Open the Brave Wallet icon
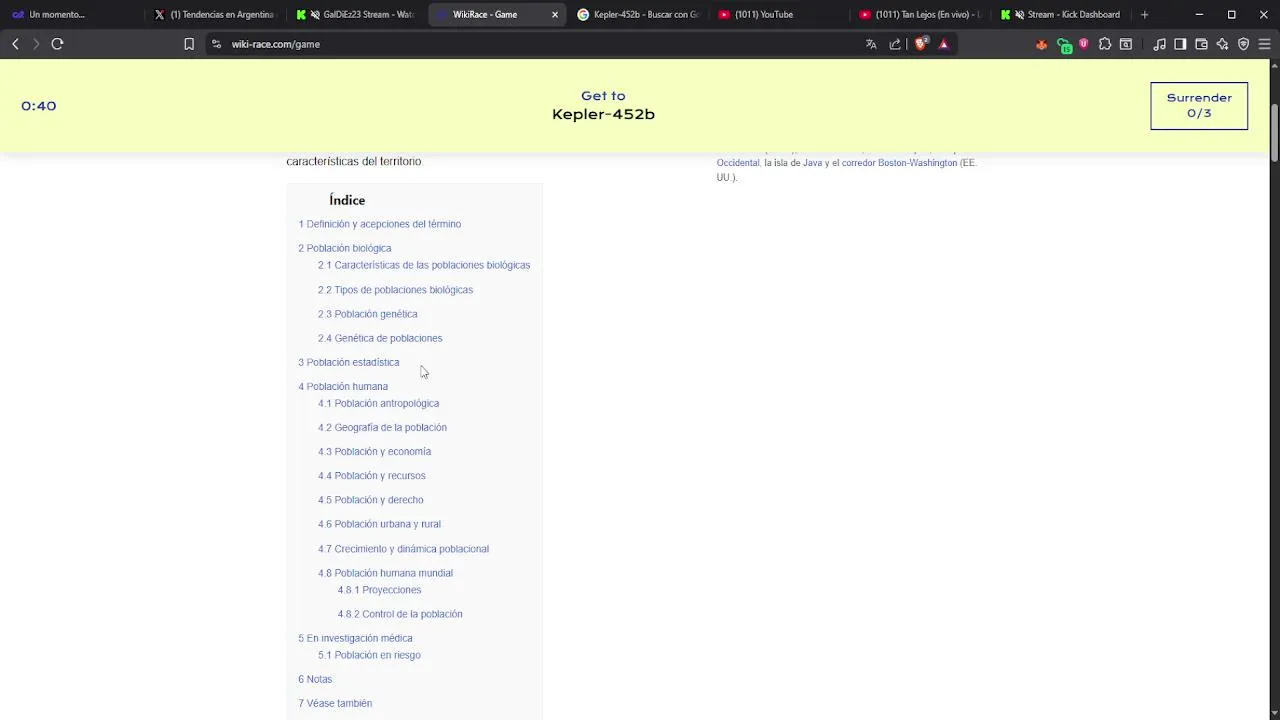This screenshot has height=720, width=1280. point(1201,44)
